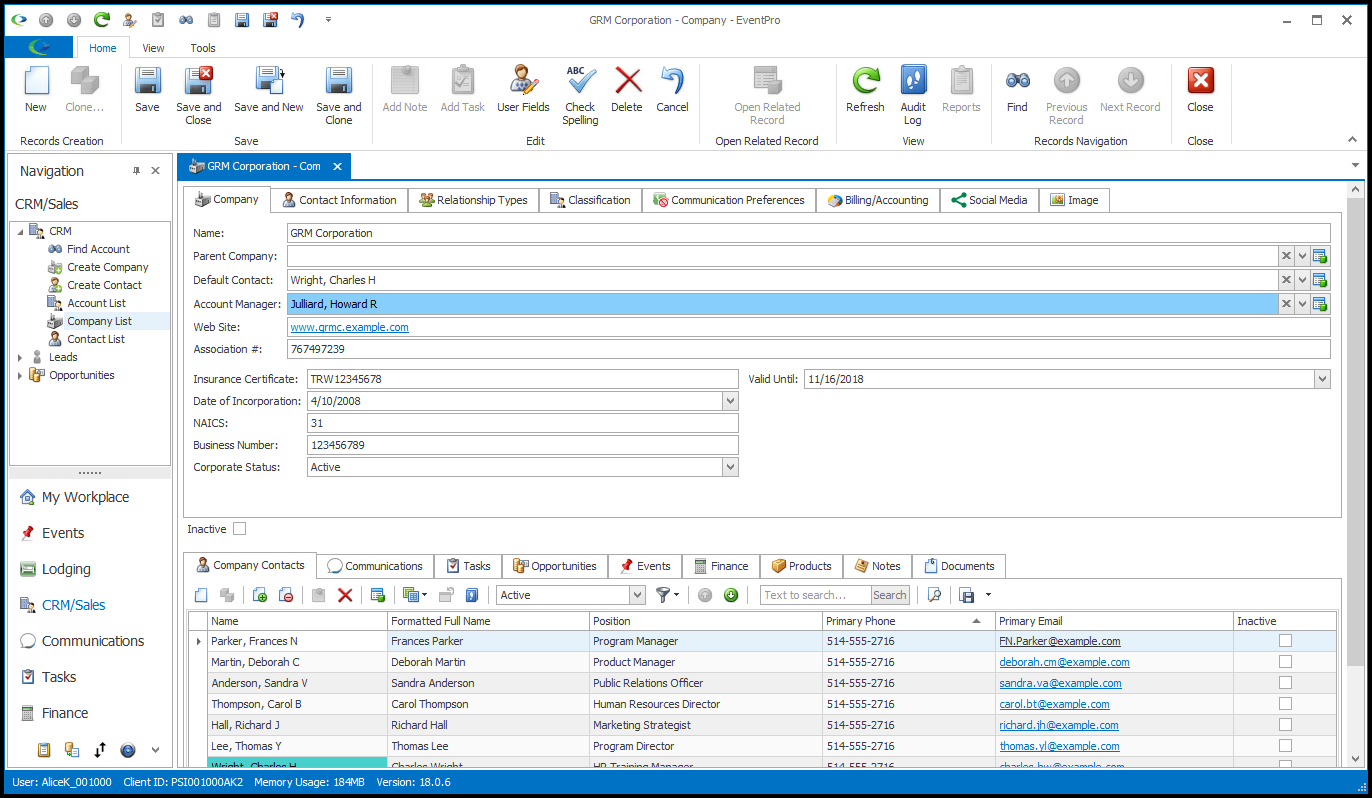Click Save and Clone in ribbon
This screenshot has width=1372, height=798.
[339, 95]
